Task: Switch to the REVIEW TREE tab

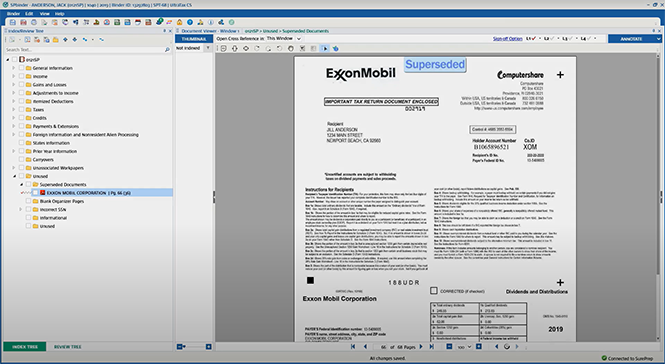Action: 67,347
